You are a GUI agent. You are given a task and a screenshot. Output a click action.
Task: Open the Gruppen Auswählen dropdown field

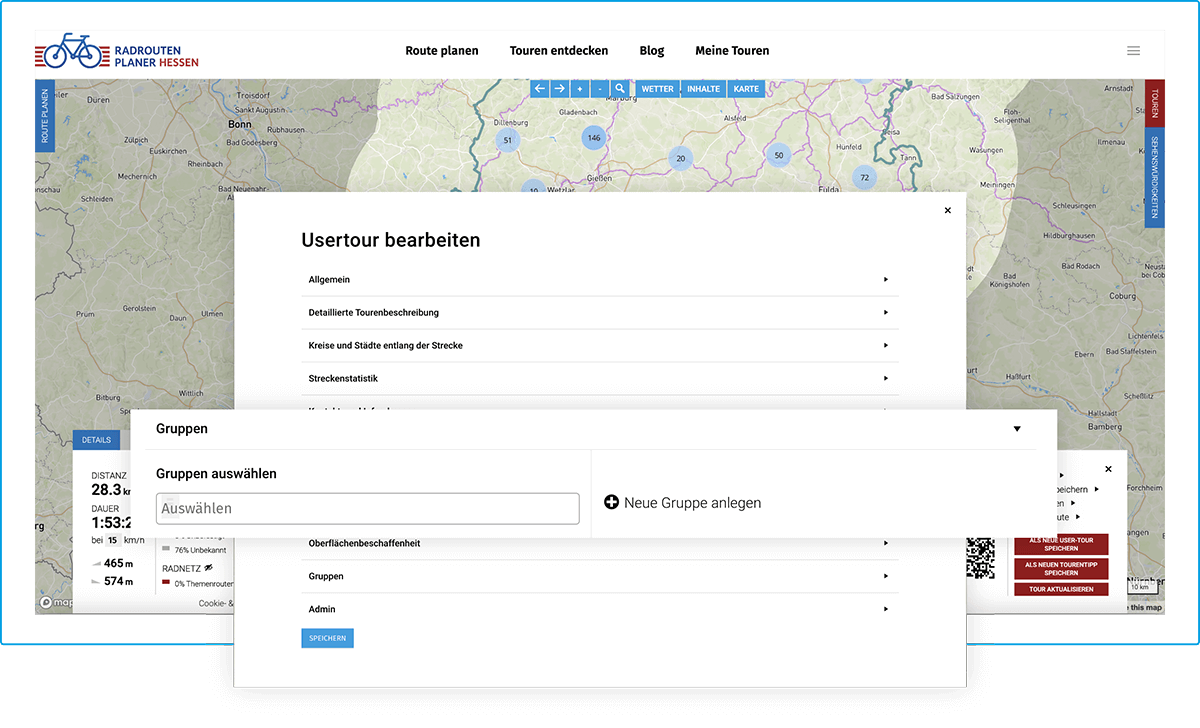coord(368,508)
